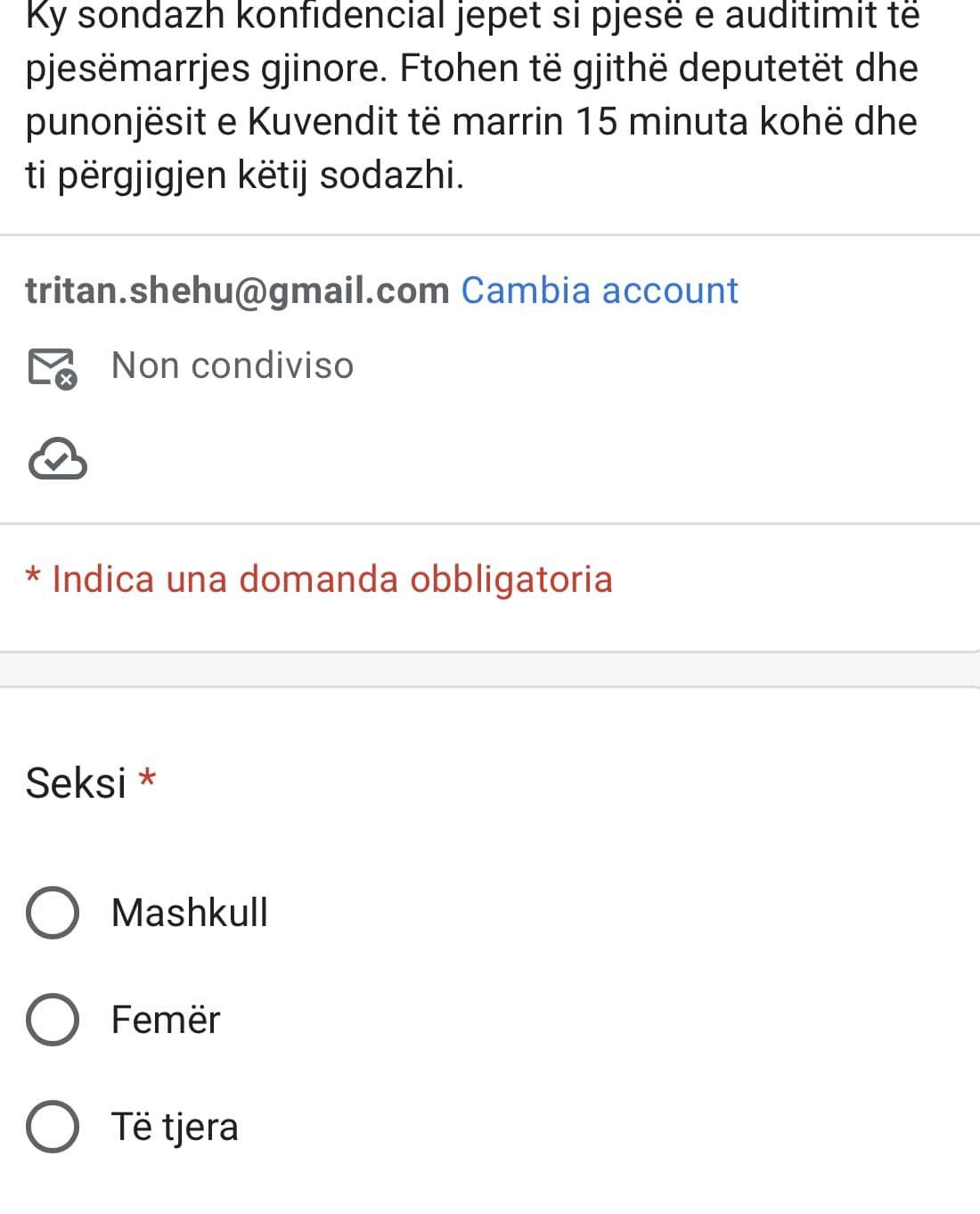
Task: Click the Seksi question title
Action: [76, 783]
